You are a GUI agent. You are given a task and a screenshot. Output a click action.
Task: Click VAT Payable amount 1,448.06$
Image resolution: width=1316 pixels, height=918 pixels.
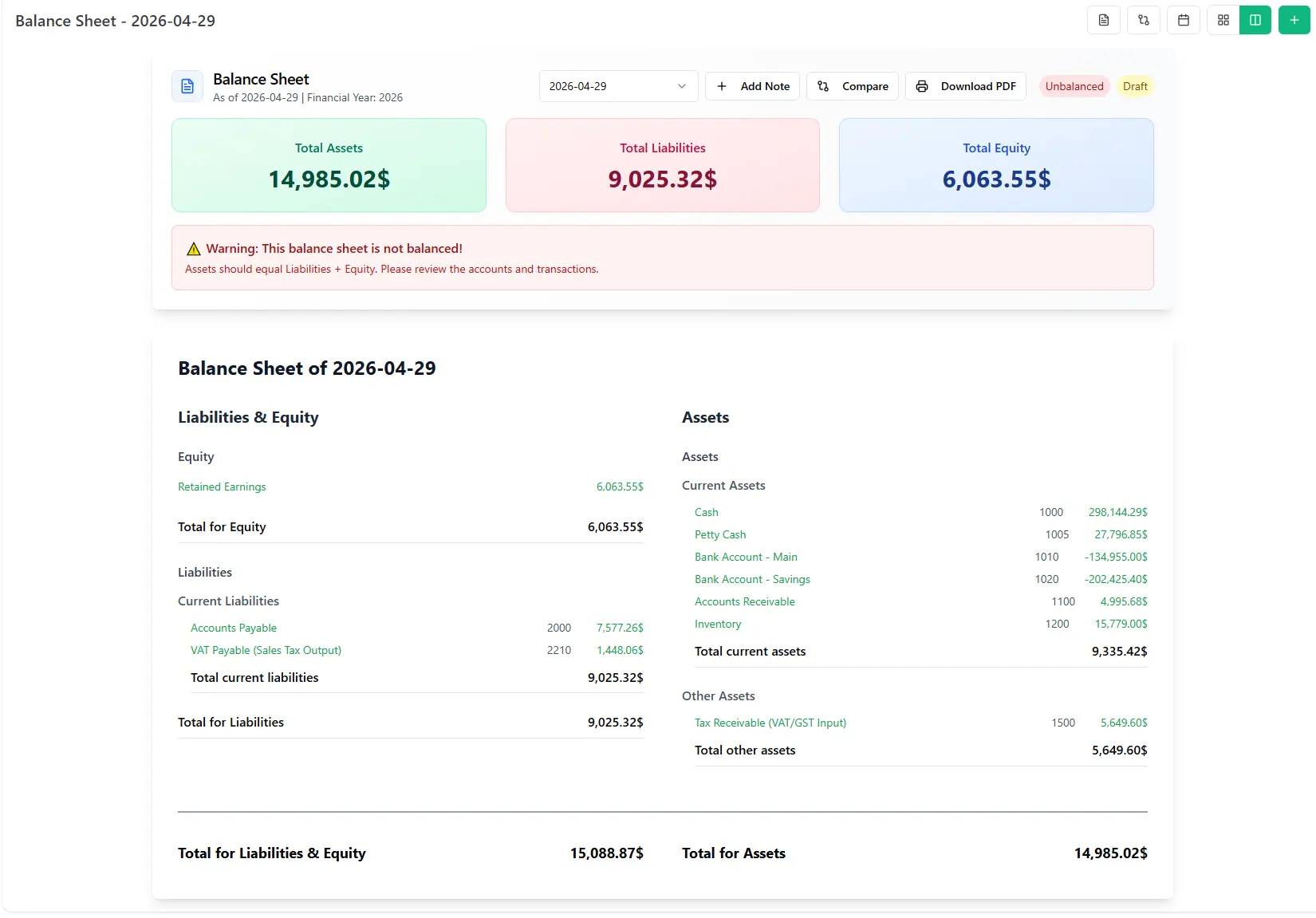point(620,650)
